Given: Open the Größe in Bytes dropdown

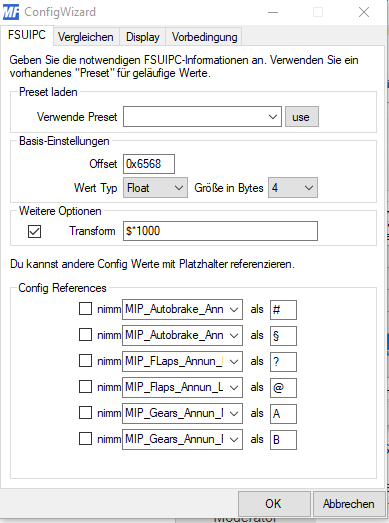Looking at the screenshot, I should 293,188.
